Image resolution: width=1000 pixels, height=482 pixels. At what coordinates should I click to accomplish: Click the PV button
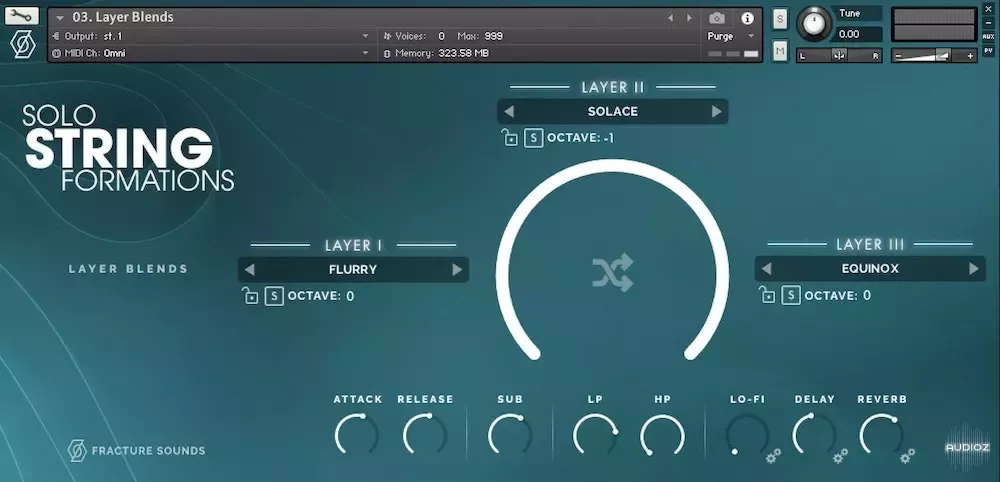click(989, 50)
